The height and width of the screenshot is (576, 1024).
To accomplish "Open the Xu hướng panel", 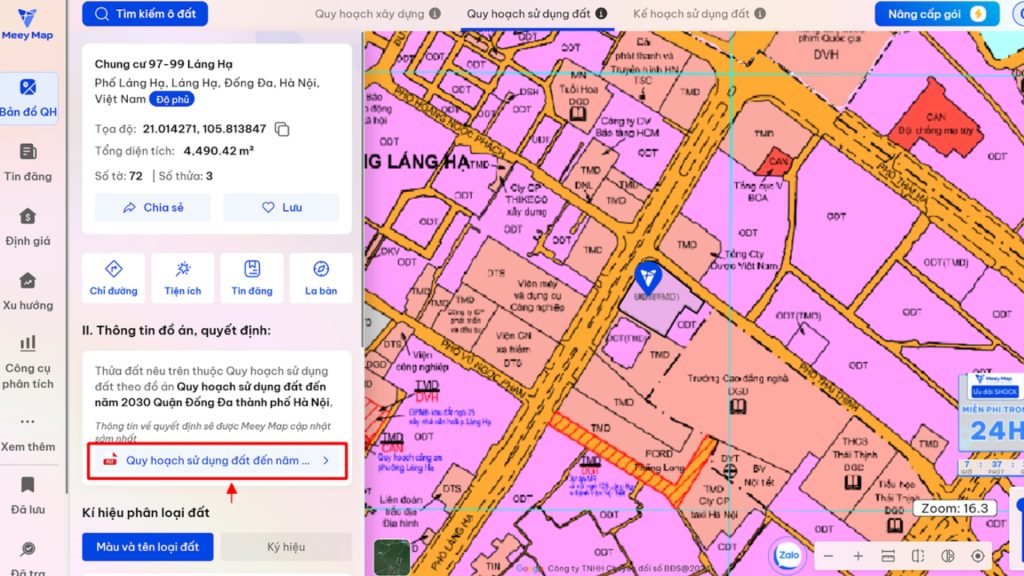I will coord(30,290).
